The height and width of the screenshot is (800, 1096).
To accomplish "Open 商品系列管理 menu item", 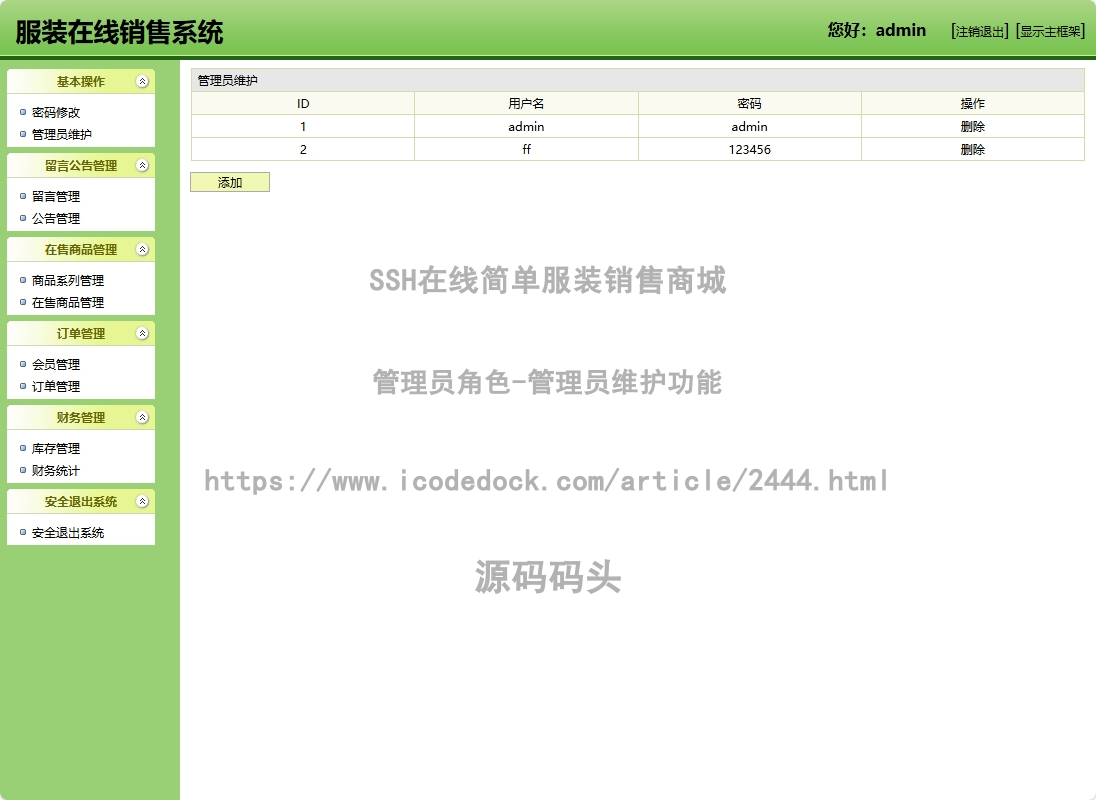I will (68, 280).
